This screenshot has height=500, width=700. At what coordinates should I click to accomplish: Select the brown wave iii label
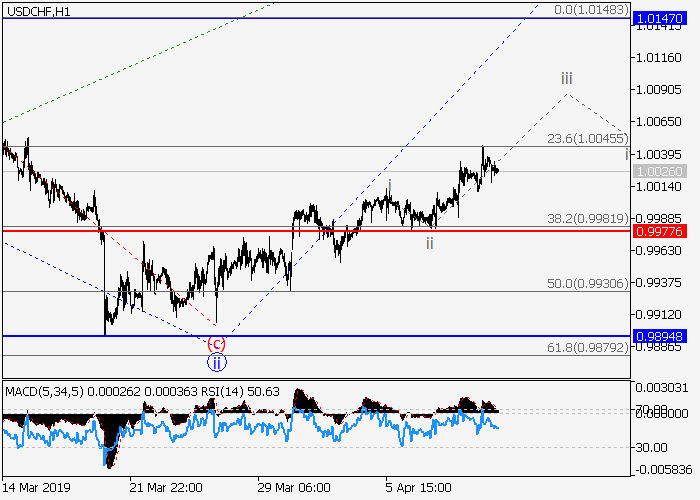tap(566, 78)
